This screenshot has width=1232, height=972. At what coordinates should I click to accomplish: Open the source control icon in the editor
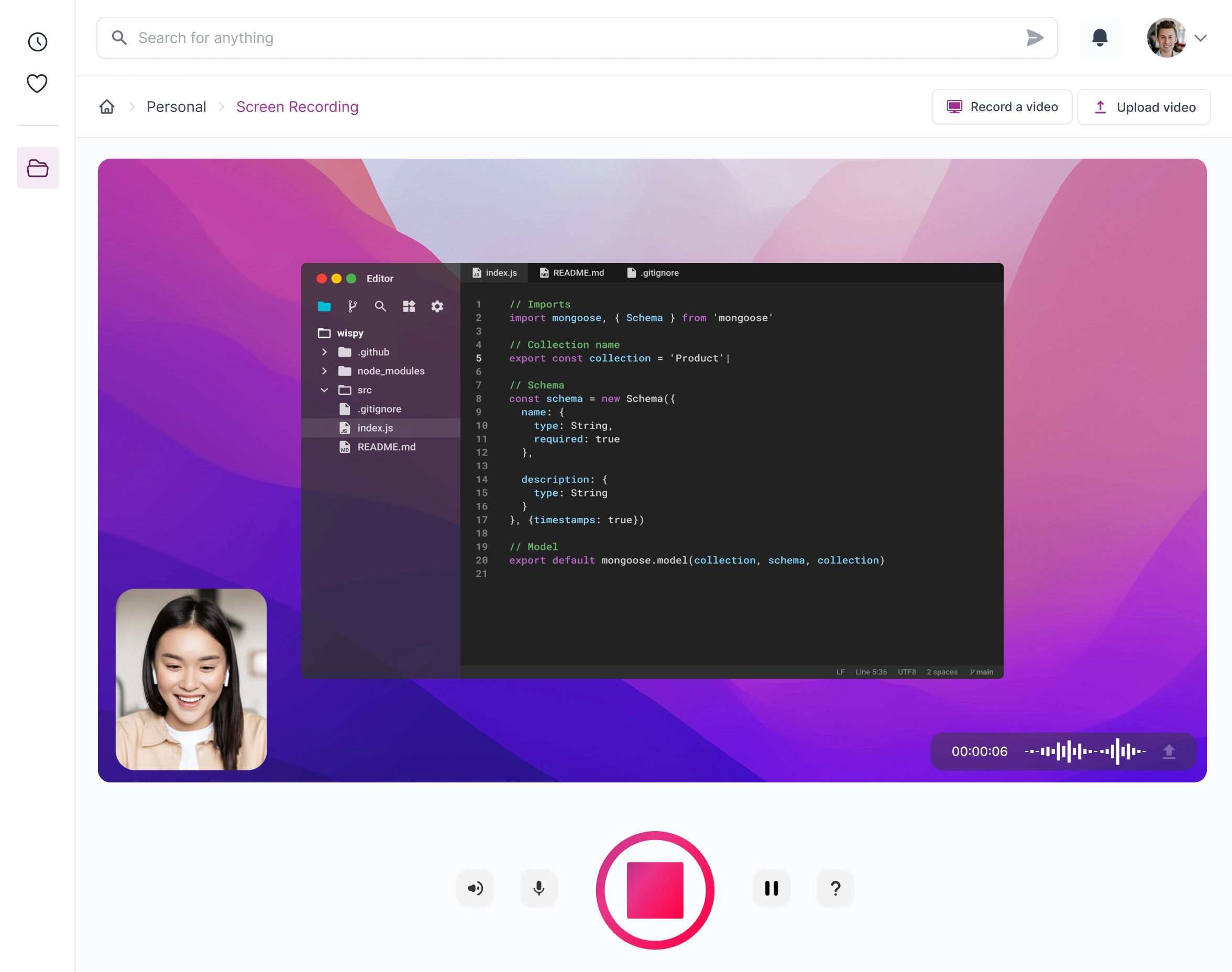[352, 306]
